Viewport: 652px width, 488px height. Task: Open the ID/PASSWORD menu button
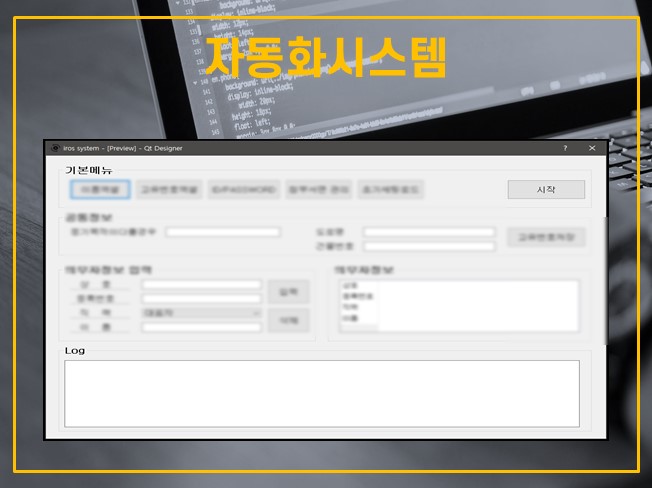pos(243,189)
